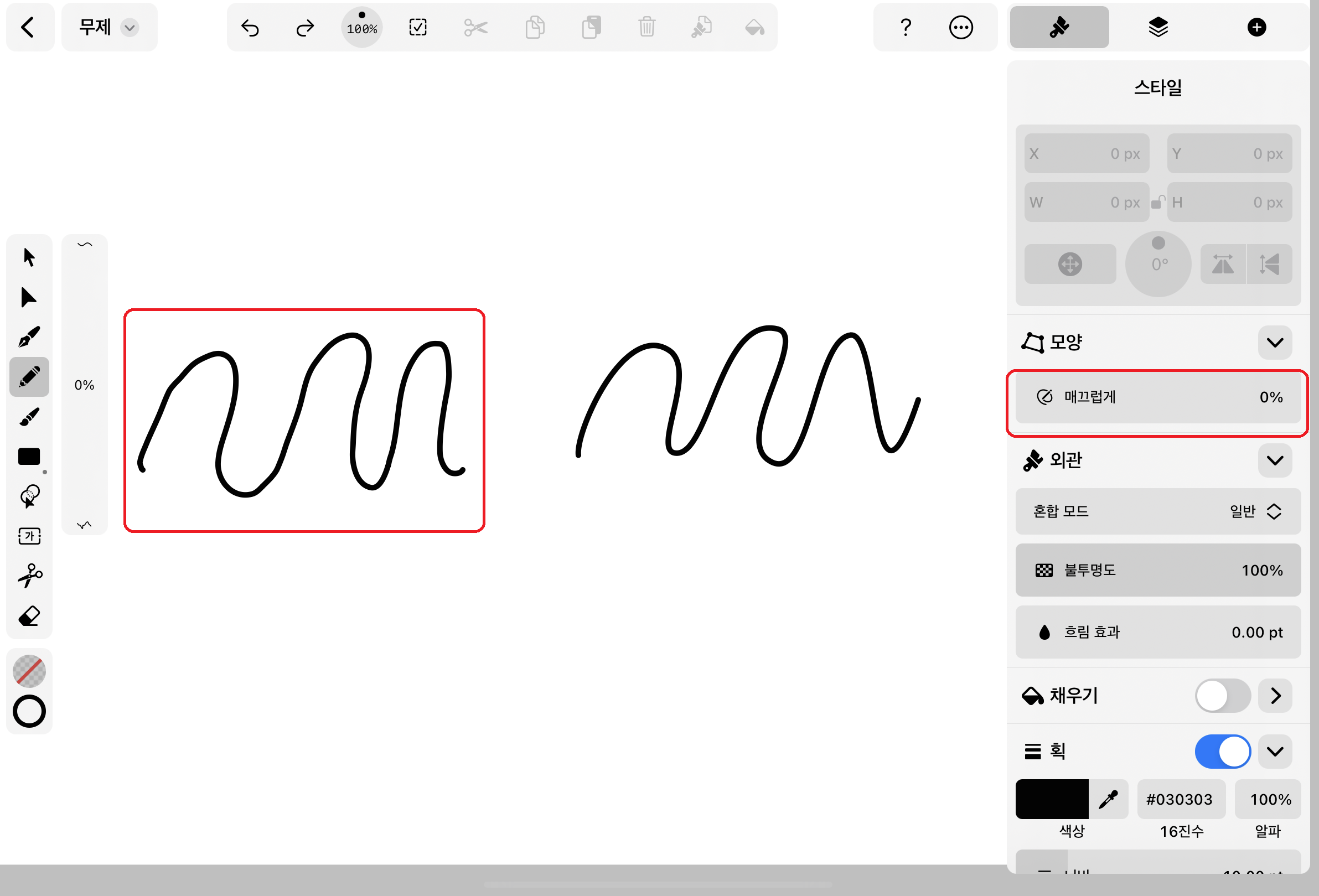The height and width of the screenshot is (896, 1319).
Task: Select the Pen tool
Action: [x=29, y=337]
